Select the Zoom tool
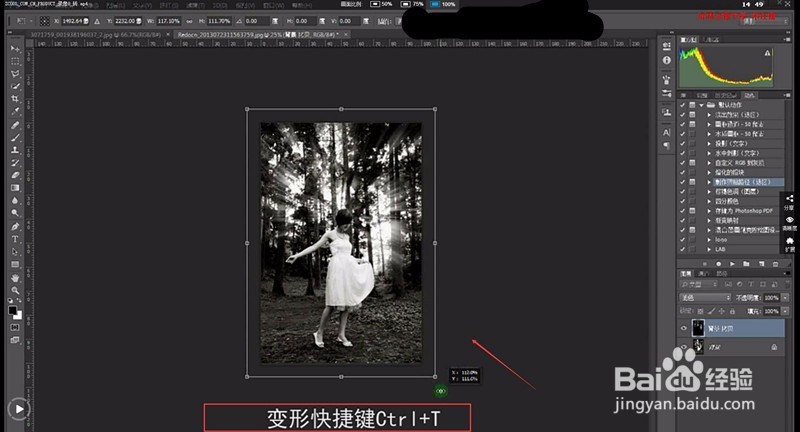The width and height of the screenshot is (800, 432). pos(15,290)
